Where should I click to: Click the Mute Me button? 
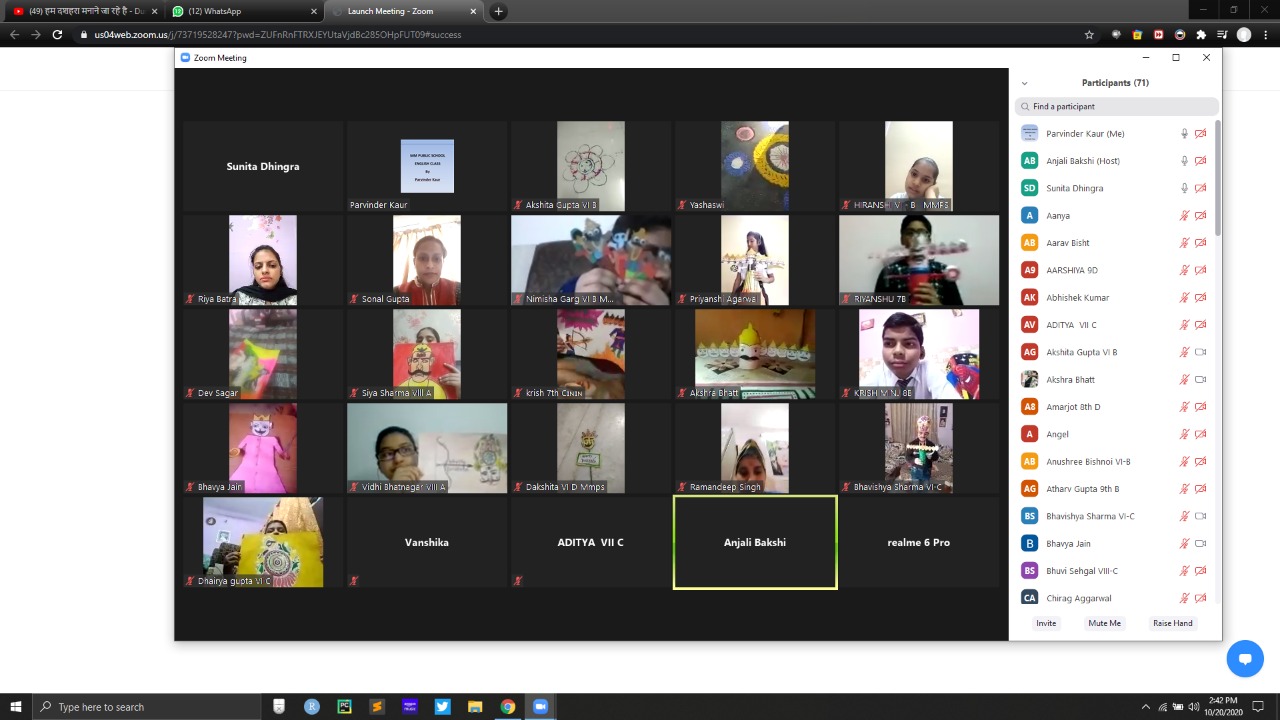coord(1104,623)
